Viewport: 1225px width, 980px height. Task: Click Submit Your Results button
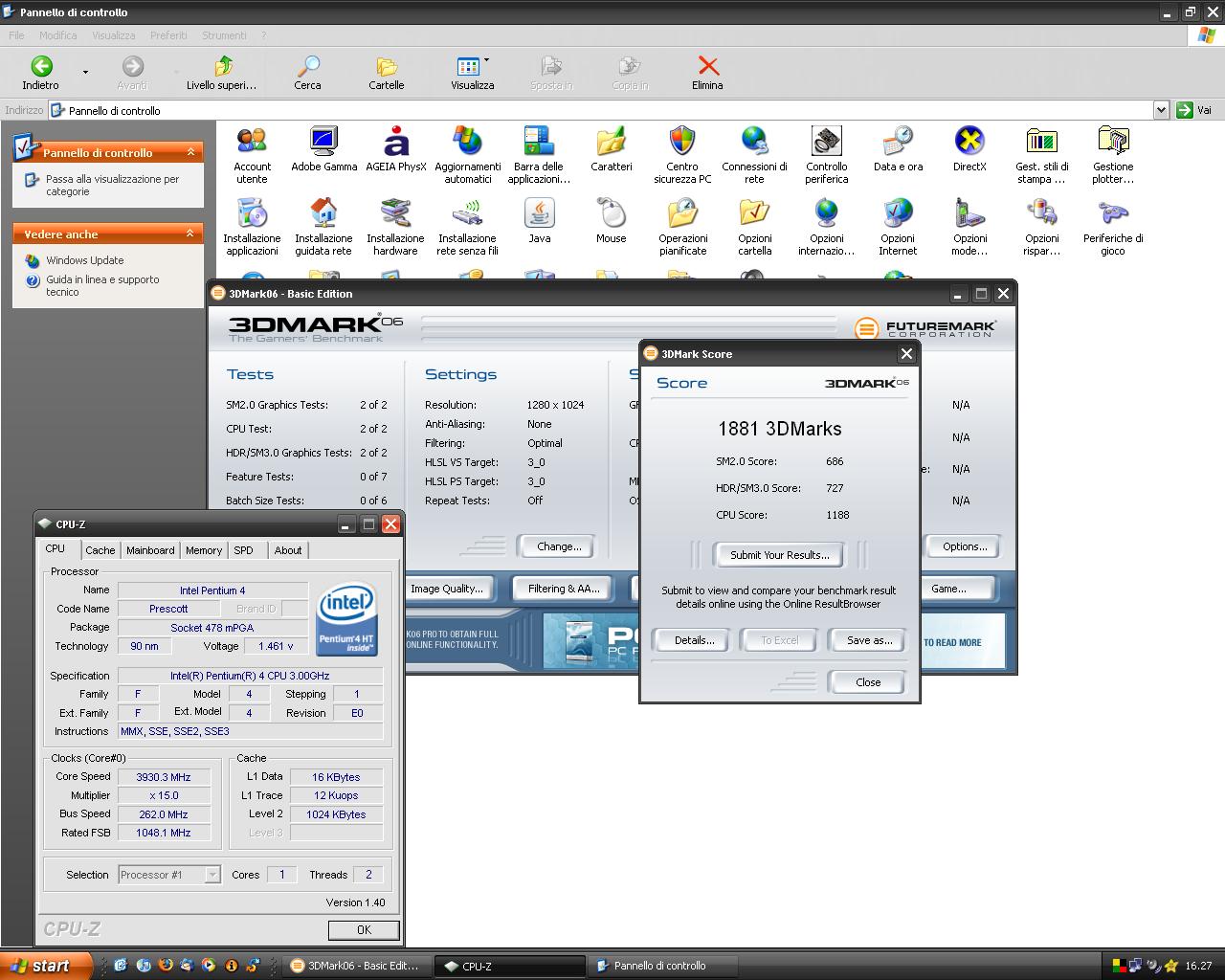(779, 555)
